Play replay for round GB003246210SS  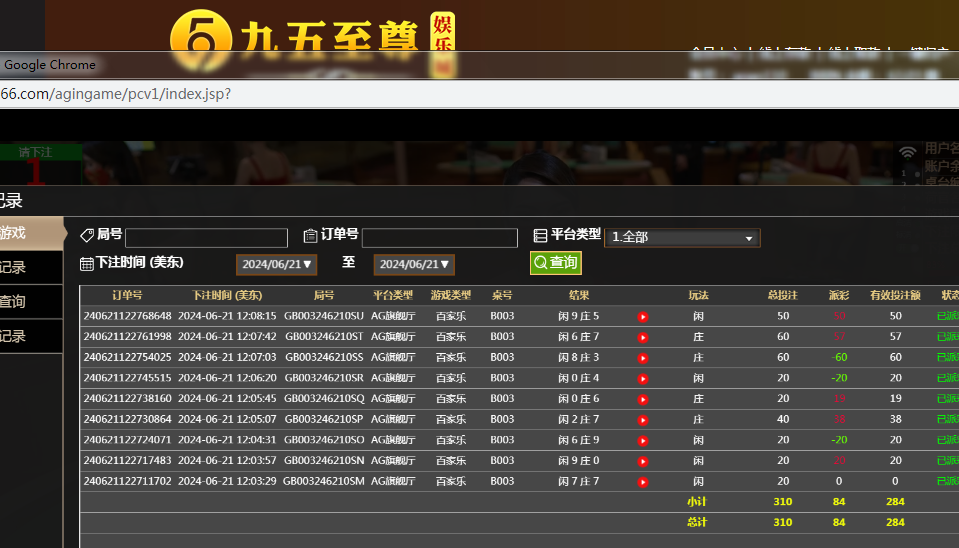click(643, 358)
